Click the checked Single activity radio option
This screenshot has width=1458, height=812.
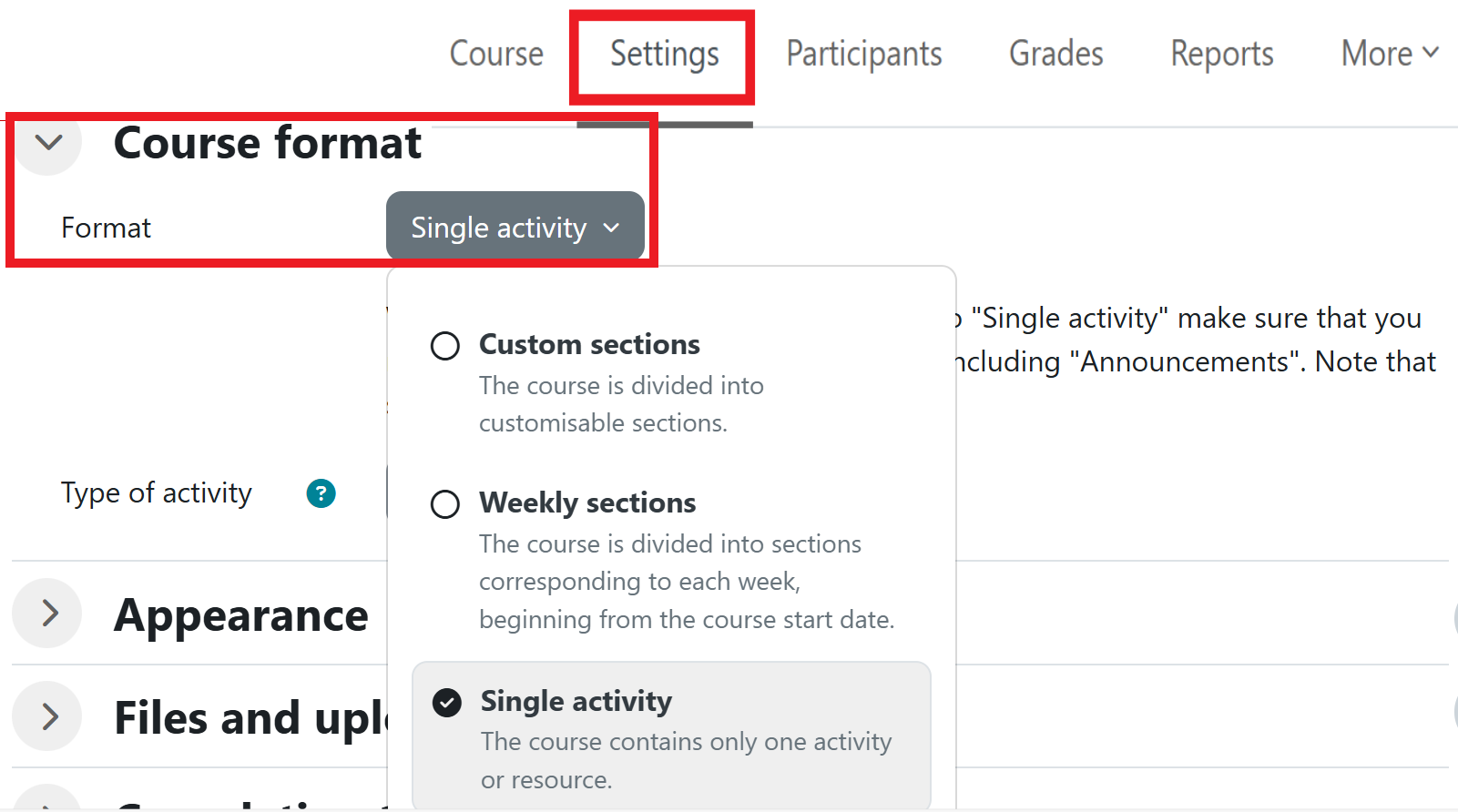point(447,703)
